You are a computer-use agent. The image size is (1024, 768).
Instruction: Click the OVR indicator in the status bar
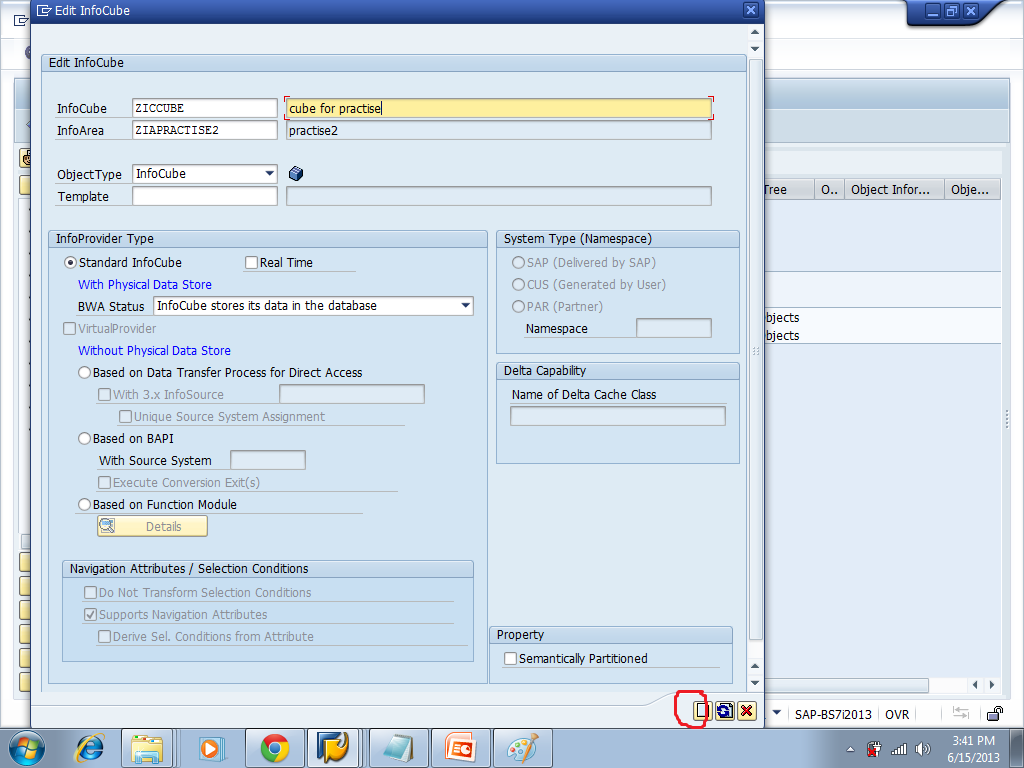click(897, 714)
